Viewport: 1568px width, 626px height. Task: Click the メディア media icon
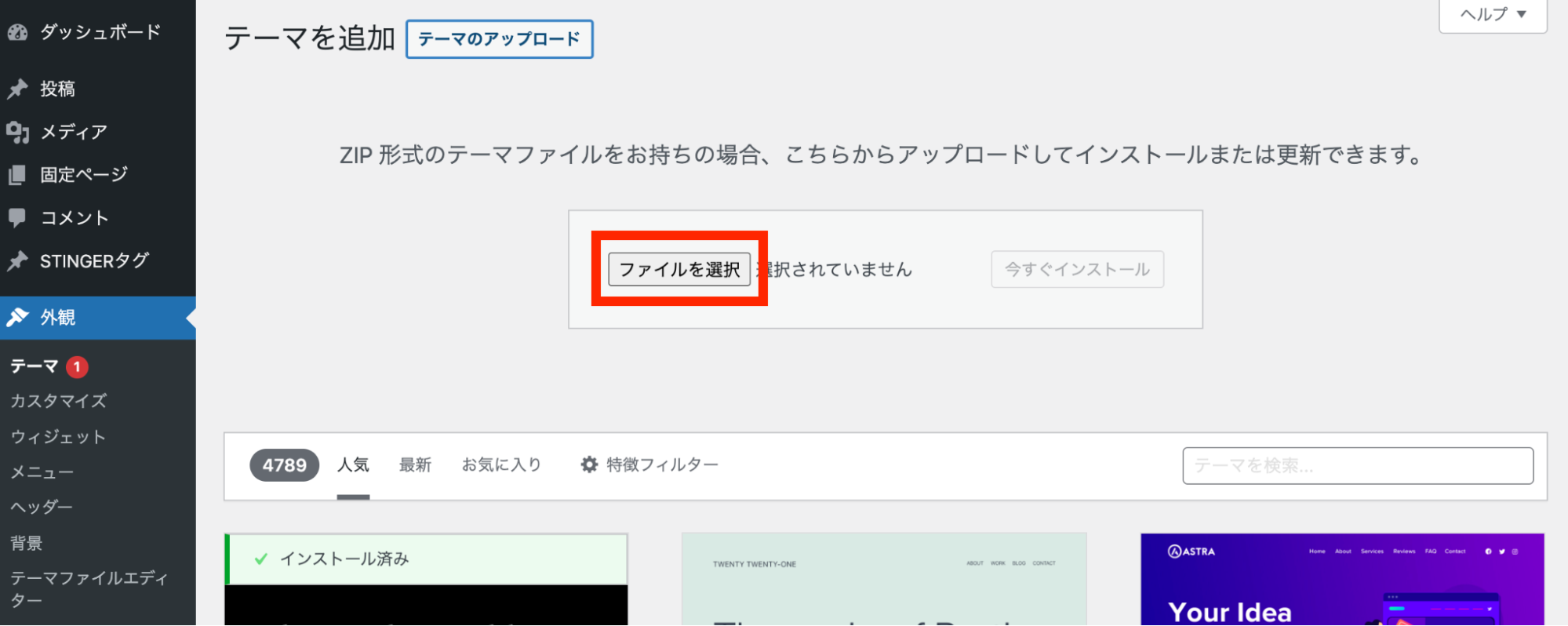point(17,132)
